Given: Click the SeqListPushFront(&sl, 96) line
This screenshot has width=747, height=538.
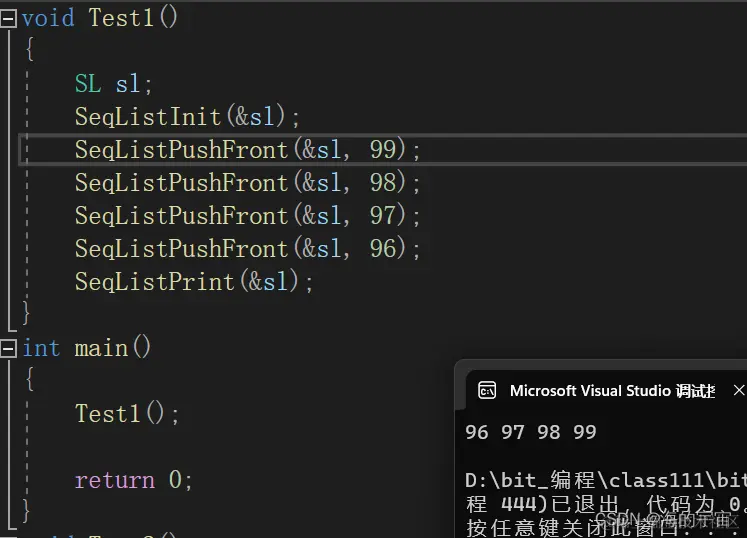Looking at the screenshot, I should [247, 248].
